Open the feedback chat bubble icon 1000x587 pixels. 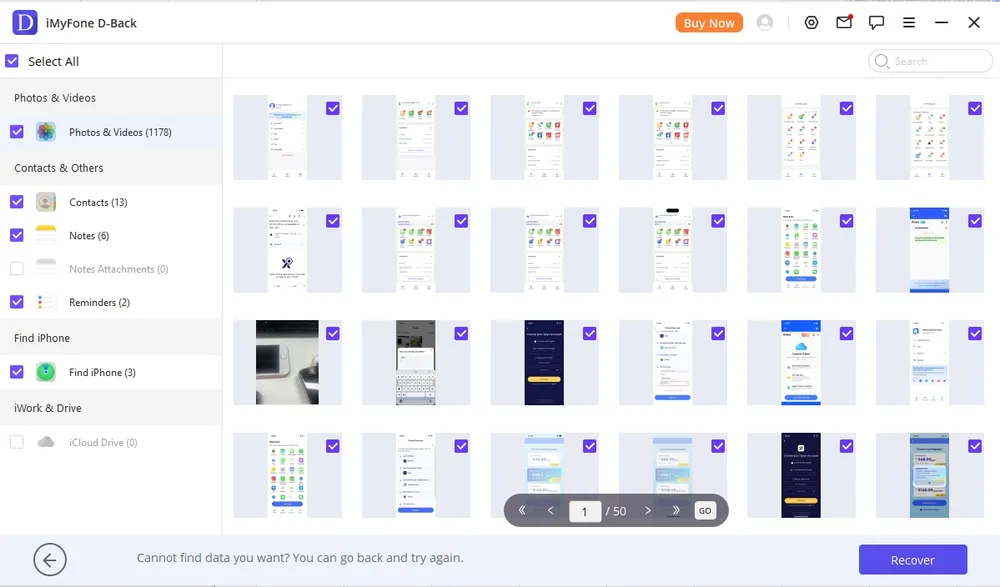[x=876, y=23]
